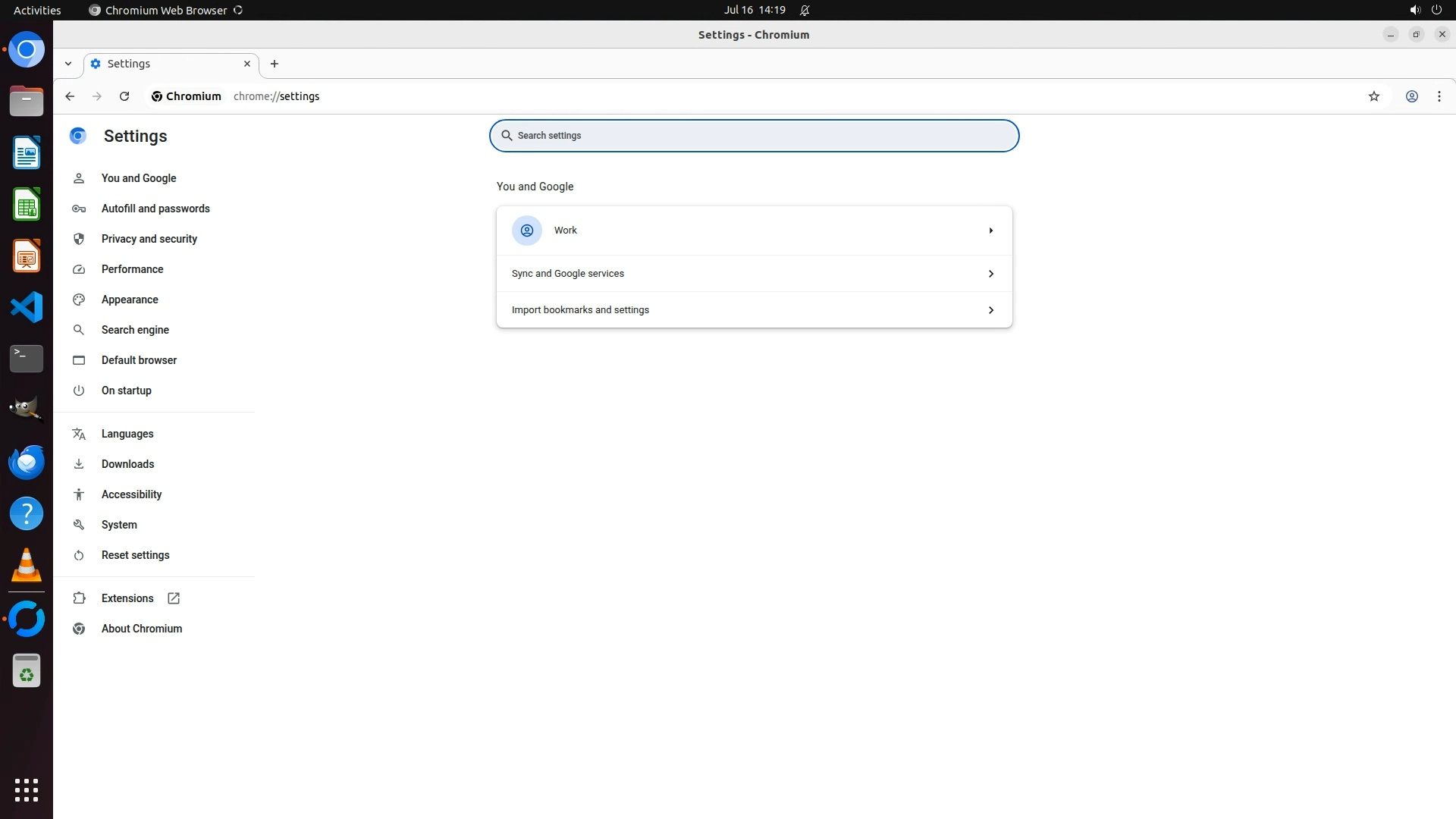Expand Sync and Google services chevron
This screenshot has height=819, width=1456.
tap(990, 274)
